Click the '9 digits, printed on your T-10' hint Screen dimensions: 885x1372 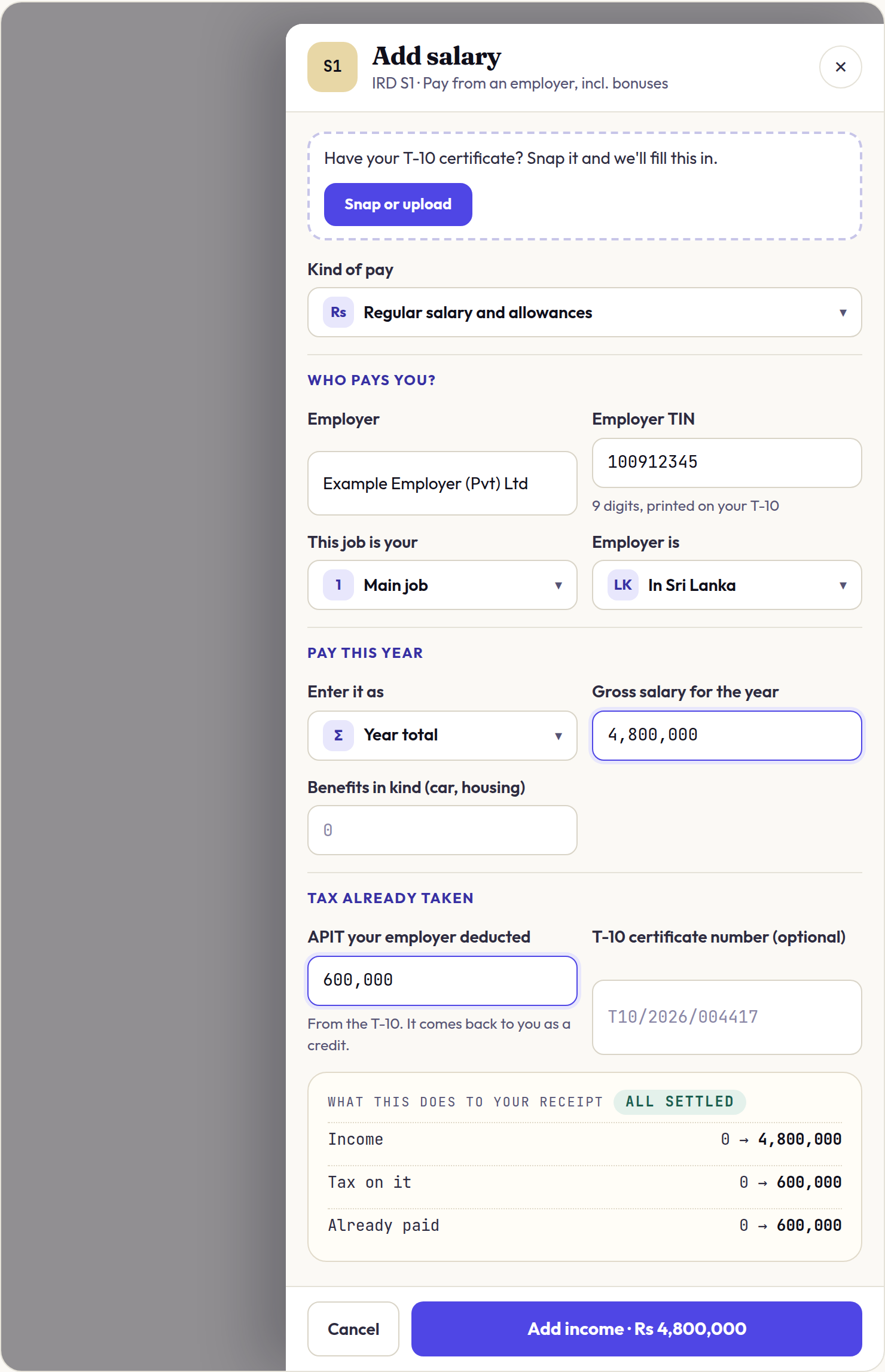(x=685, y=506)
